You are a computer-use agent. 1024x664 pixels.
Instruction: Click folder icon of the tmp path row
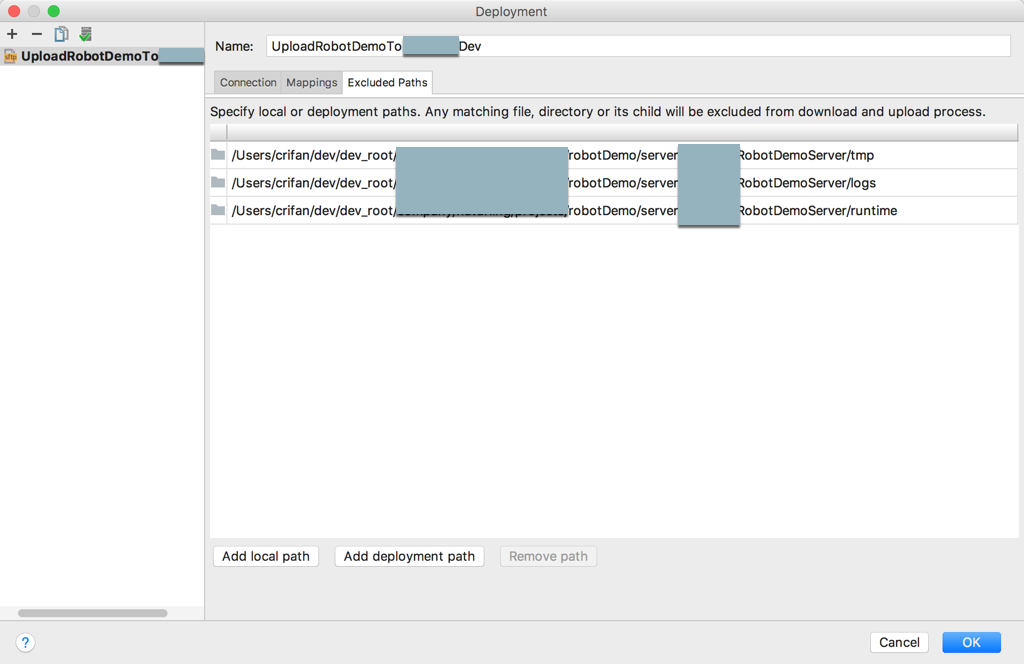click(x=218, y=155)
